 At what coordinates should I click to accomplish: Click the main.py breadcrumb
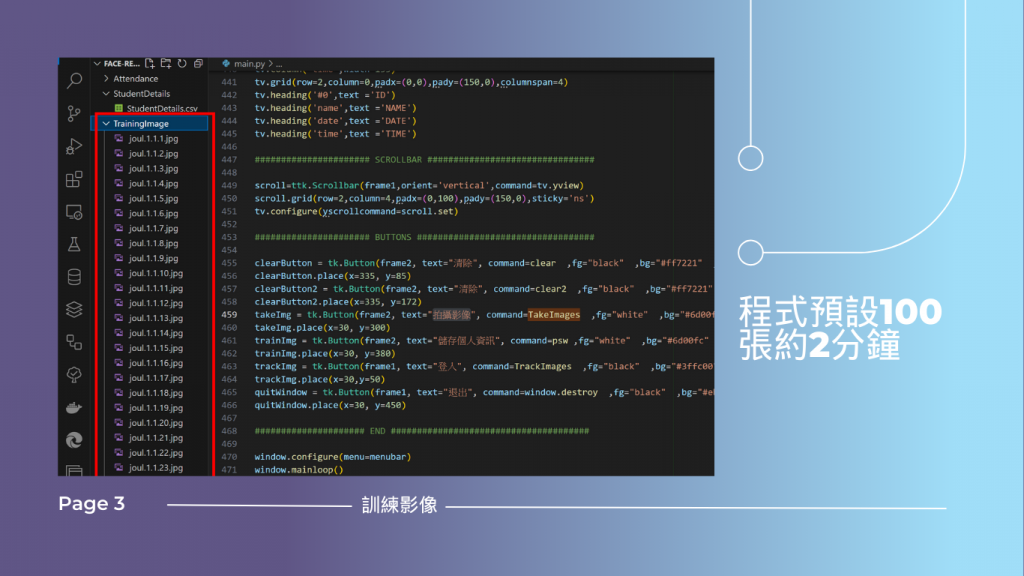pos(249,63)
